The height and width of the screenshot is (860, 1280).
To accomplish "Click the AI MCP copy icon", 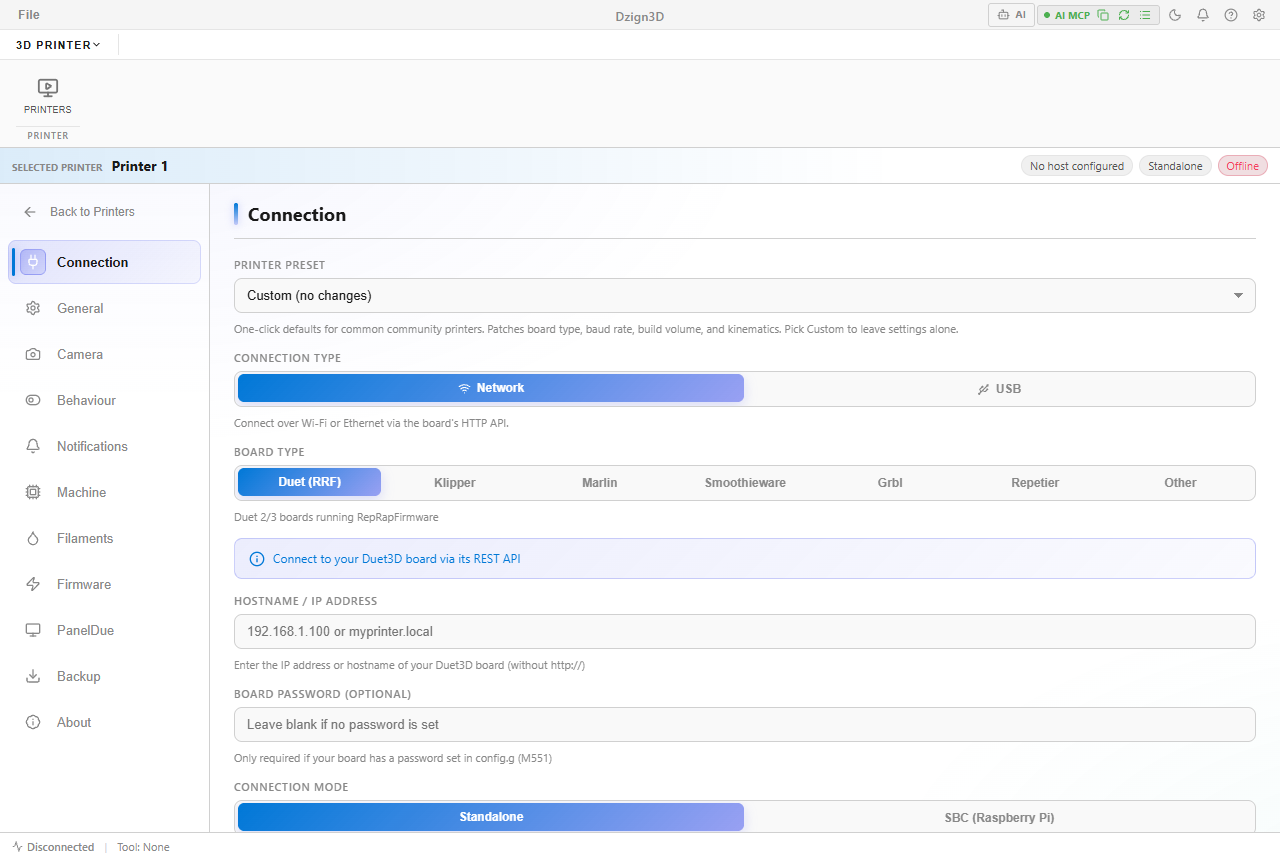I will pos(1102,15).
